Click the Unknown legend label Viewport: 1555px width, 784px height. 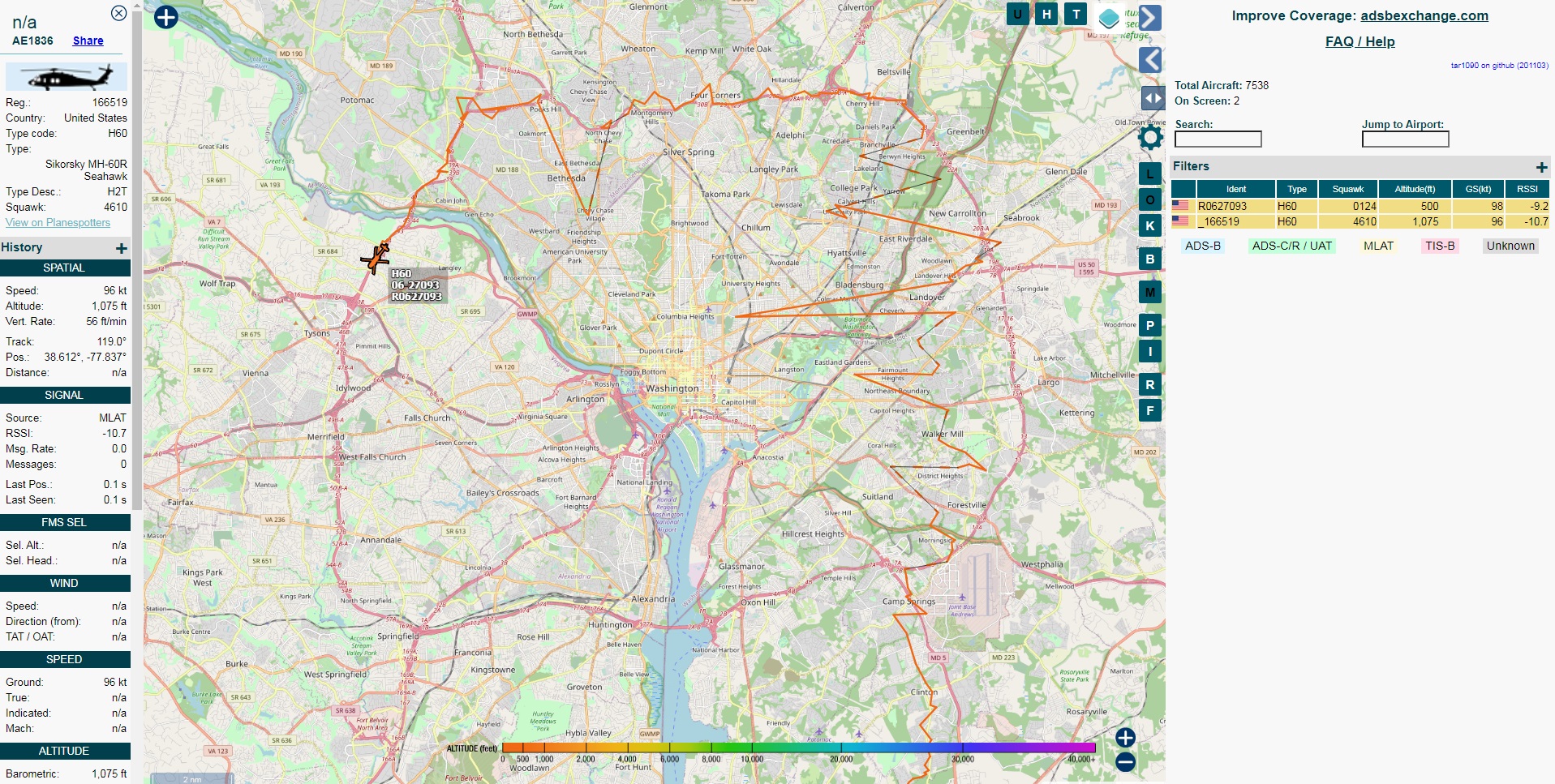(x=1510, y=246)
